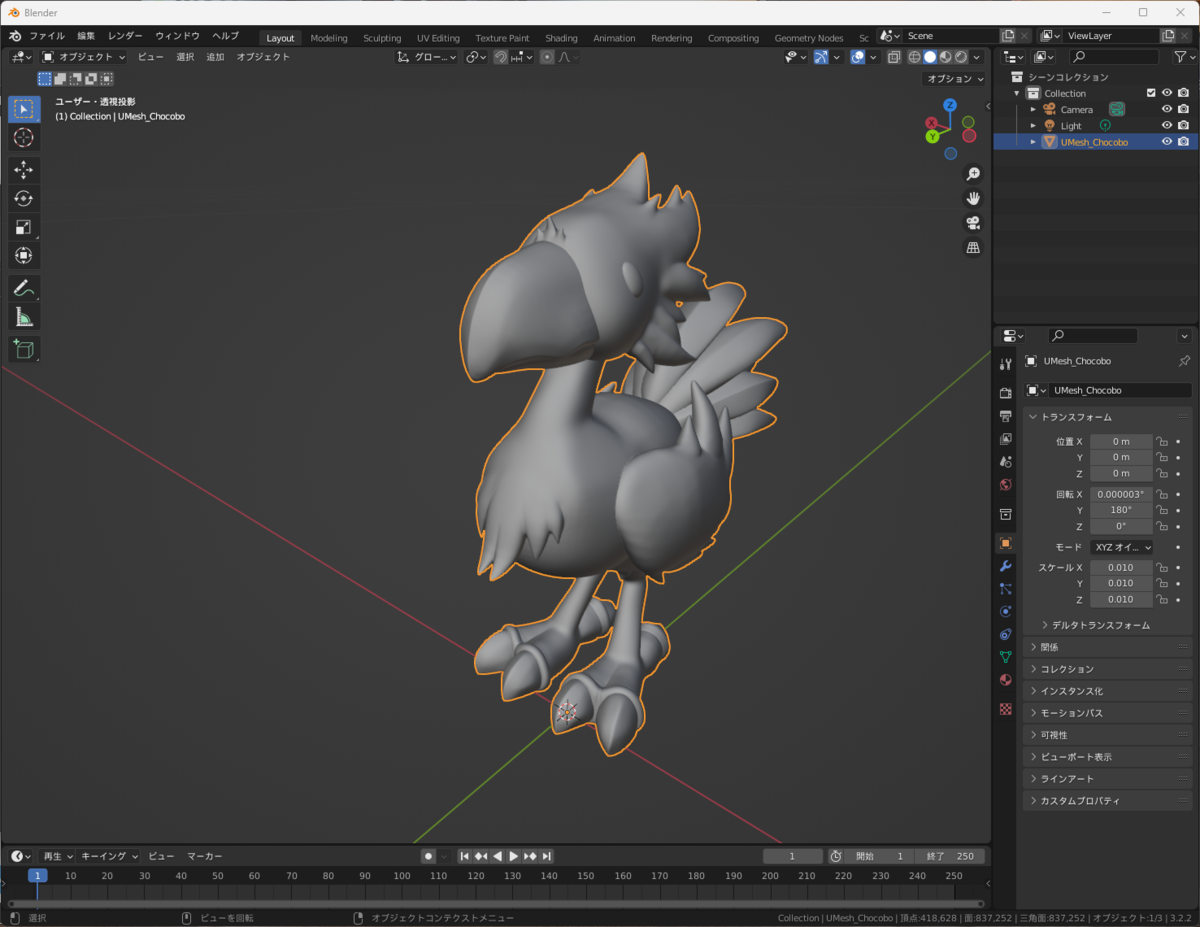Lock the 位置 X value

1162,441
